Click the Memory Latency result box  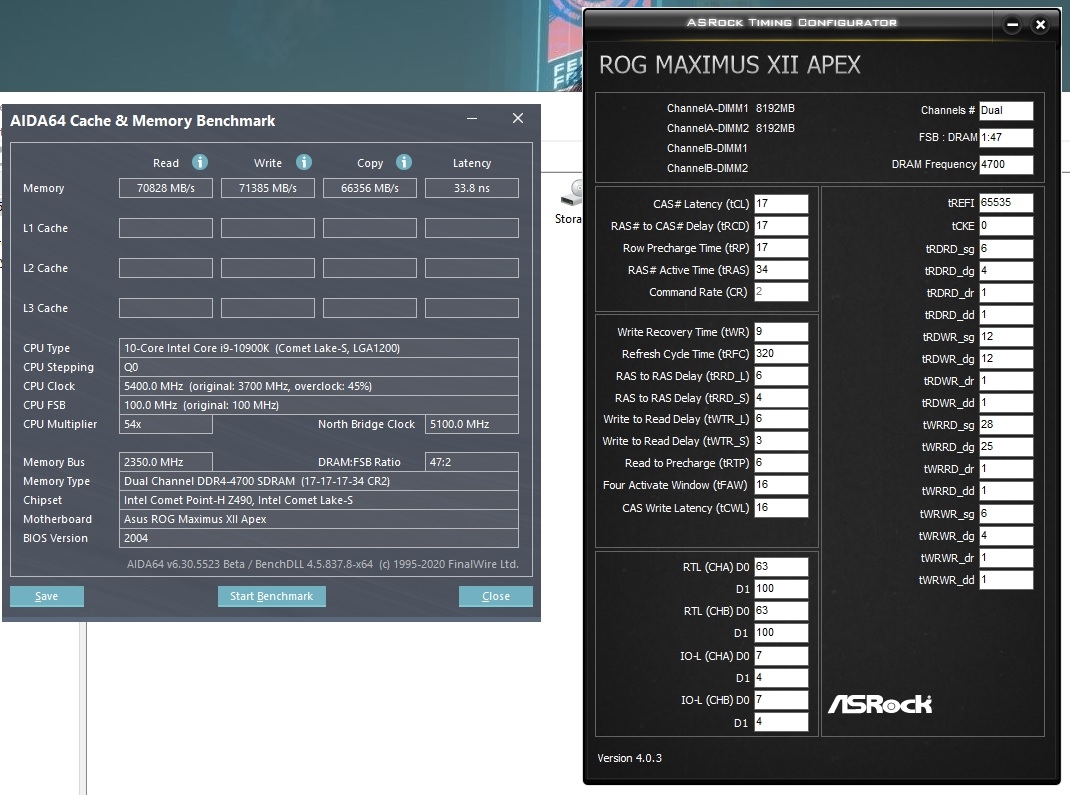pyautogui.click(x=472, y=188)
